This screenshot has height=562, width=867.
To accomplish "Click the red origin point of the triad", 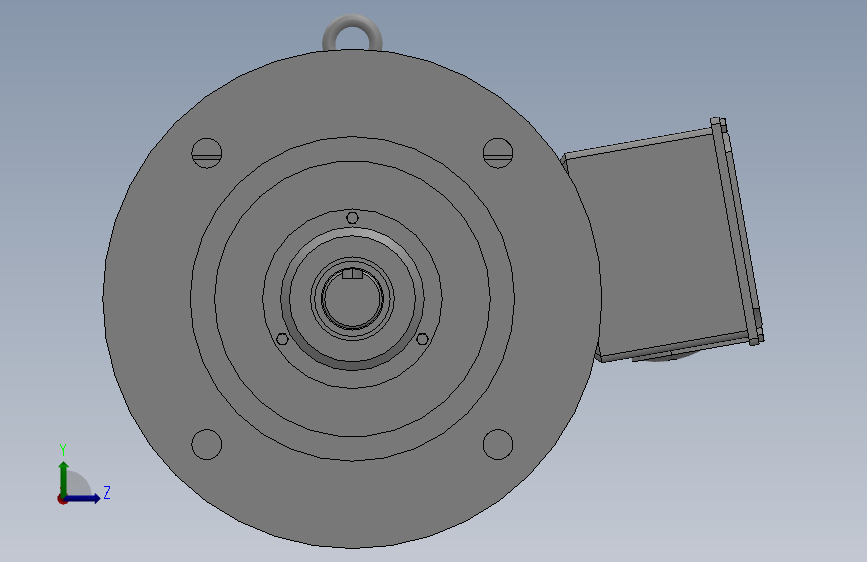I will pyautogui.click(x=62, y=499).
